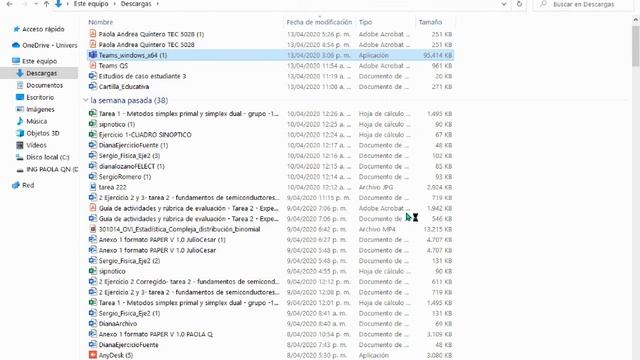This screenshot has height=360, width=640.
Task: Select 'Anexo 1 formato PAPER V 1.0 JulioCesar (1)'
Action: 162,240
